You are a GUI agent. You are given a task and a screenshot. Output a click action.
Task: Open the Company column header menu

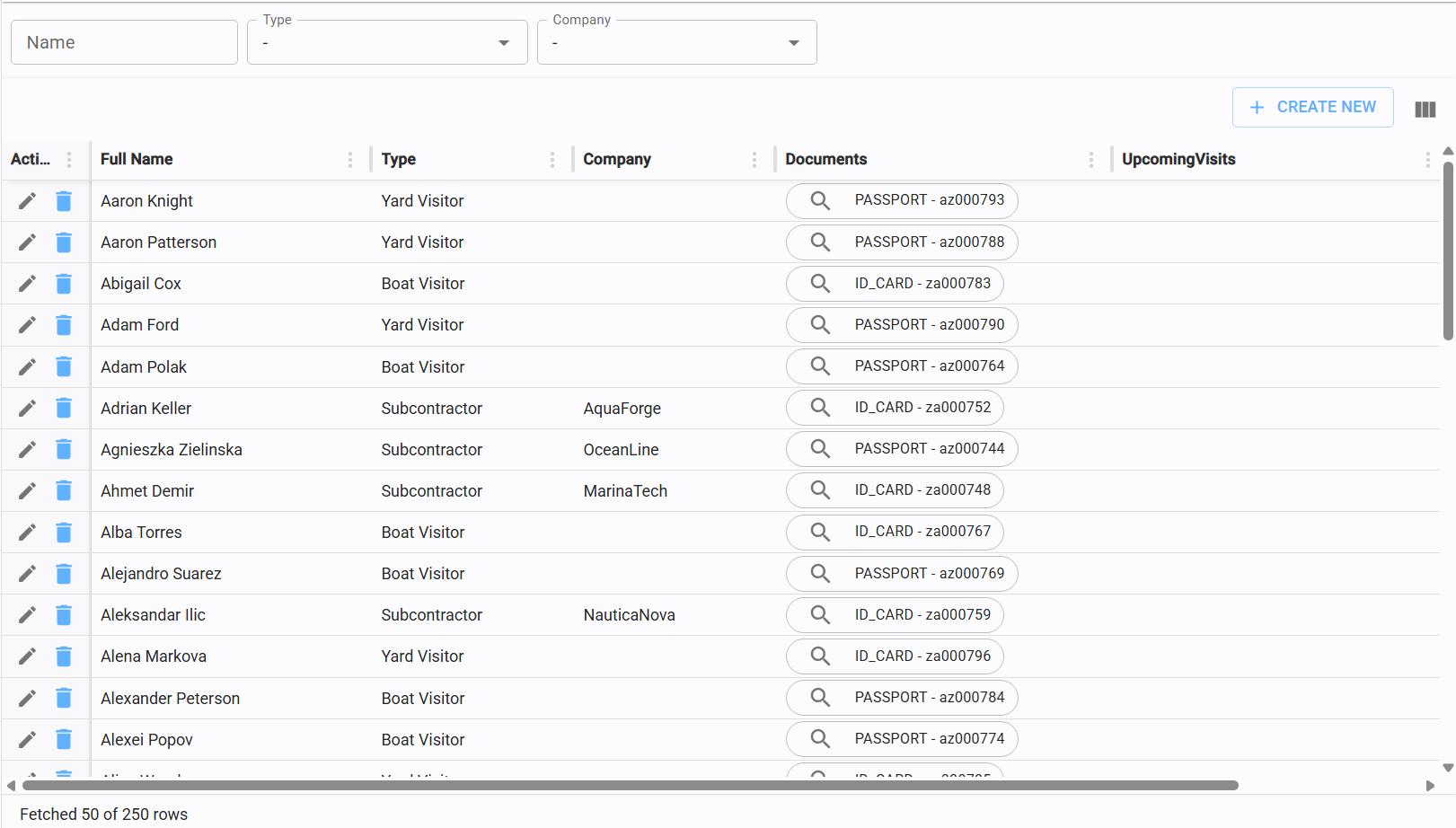coord(754,160)
